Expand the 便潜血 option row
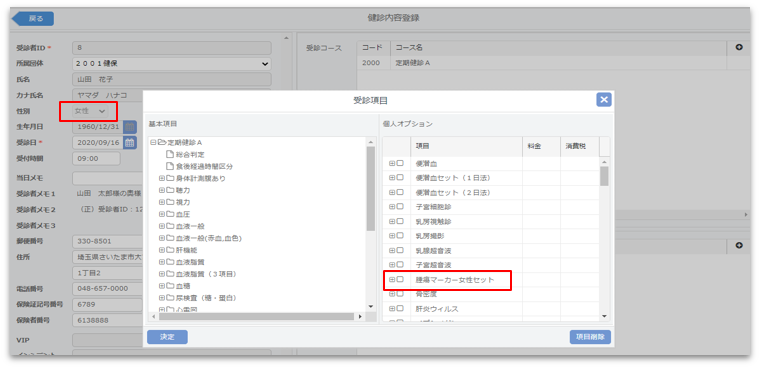The width and height of the screenshot is (760, 368). 392,163
